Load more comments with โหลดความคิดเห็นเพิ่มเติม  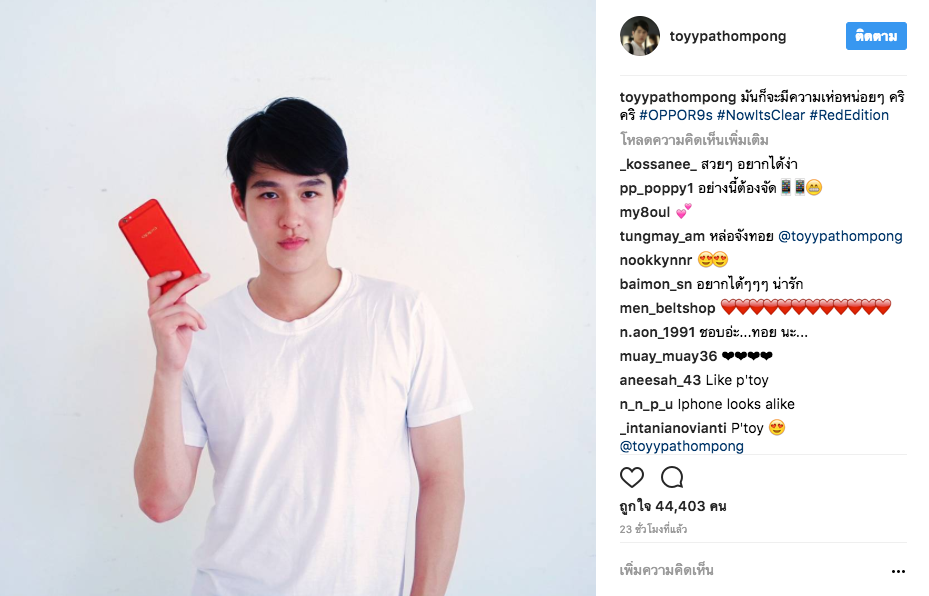(694, 140)
